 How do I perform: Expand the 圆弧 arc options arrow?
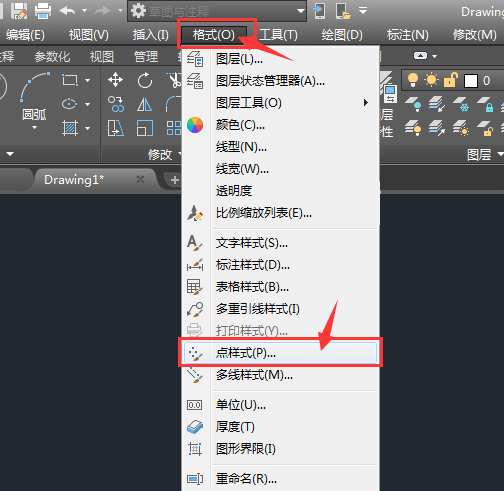[x=34, y=127]
